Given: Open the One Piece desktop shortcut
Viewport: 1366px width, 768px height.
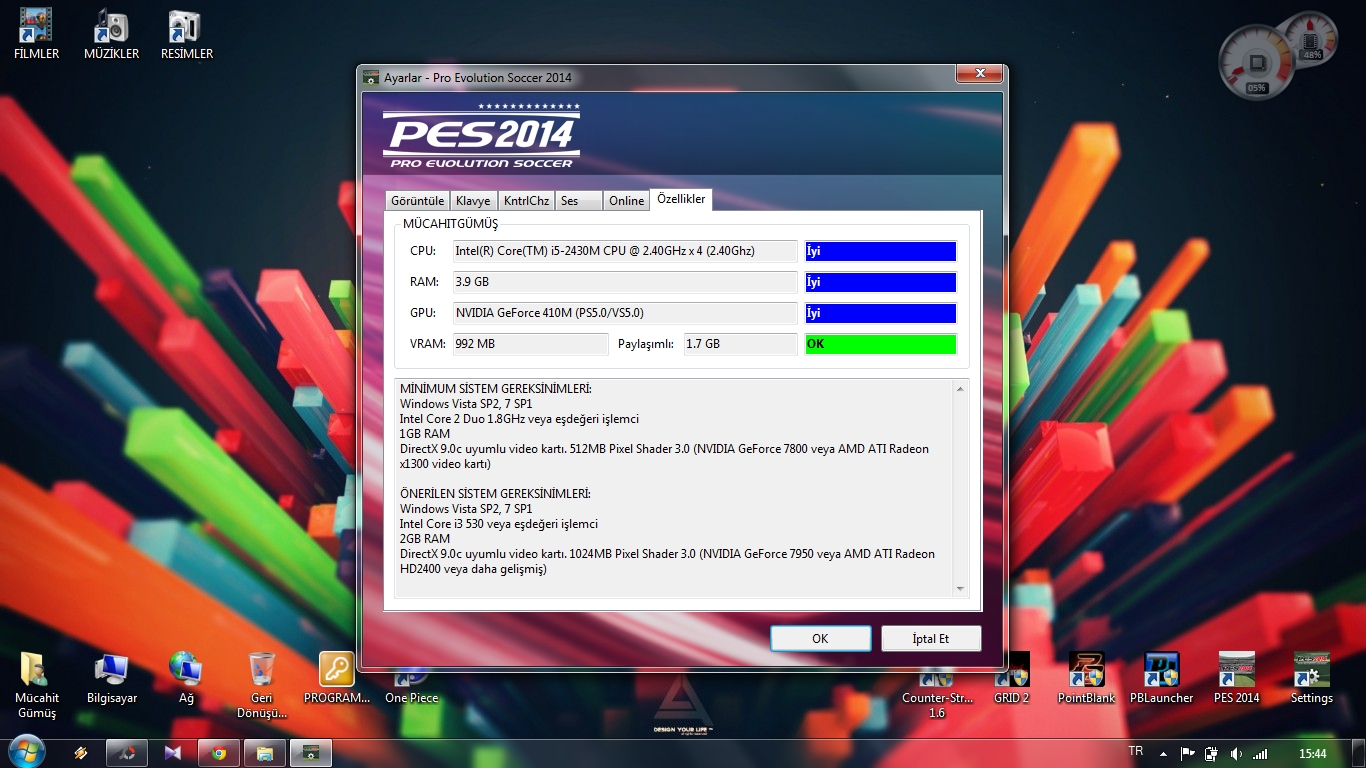Looking at the screenshot, I should tap(412, 685).
